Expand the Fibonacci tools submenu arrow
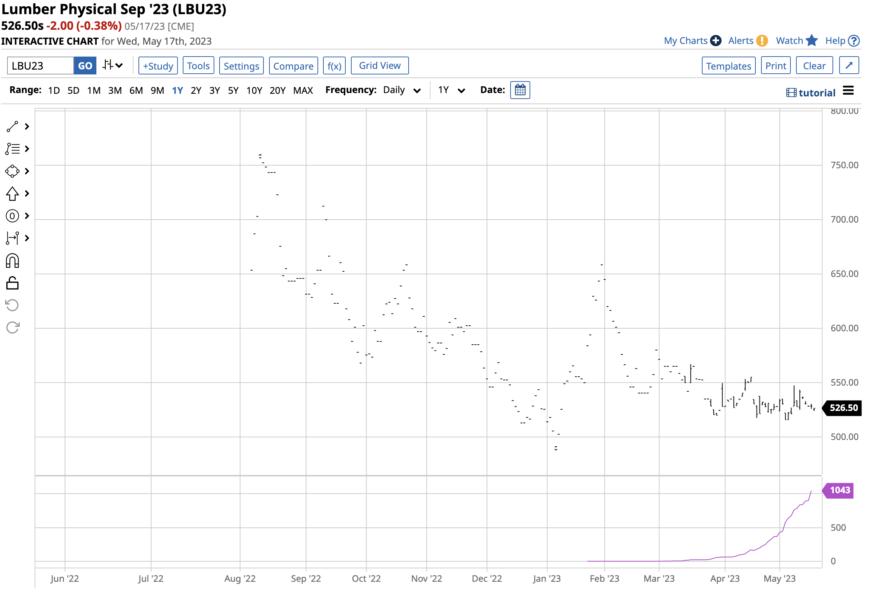The height and width of the screenshot is (600, 876). pos(26,149)
